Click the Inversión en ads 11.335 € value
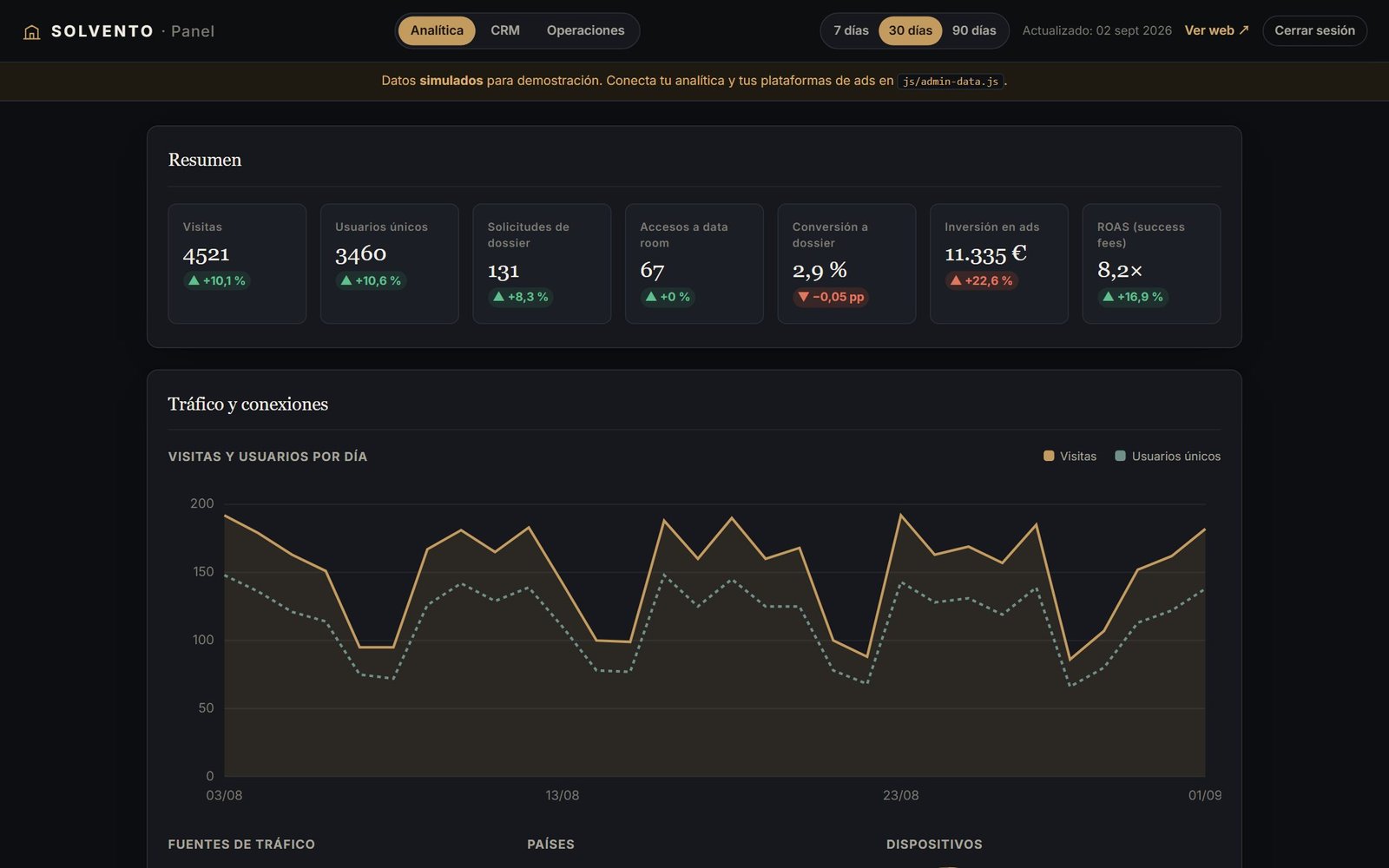The image size is (1389, 868). tap(985, 253)
